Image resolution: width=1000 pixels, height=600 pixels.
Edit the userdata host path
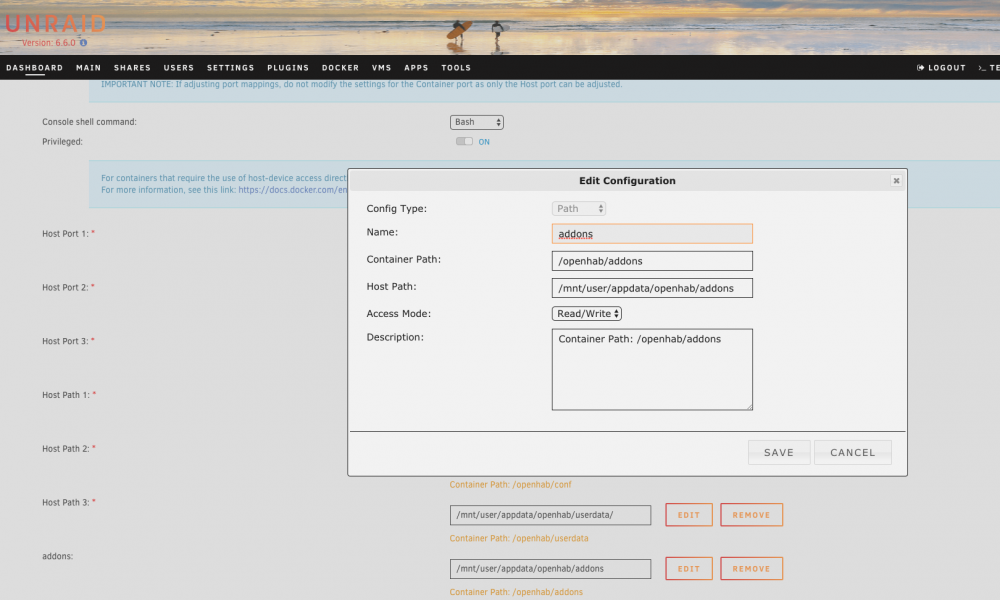tap(689, 515)
